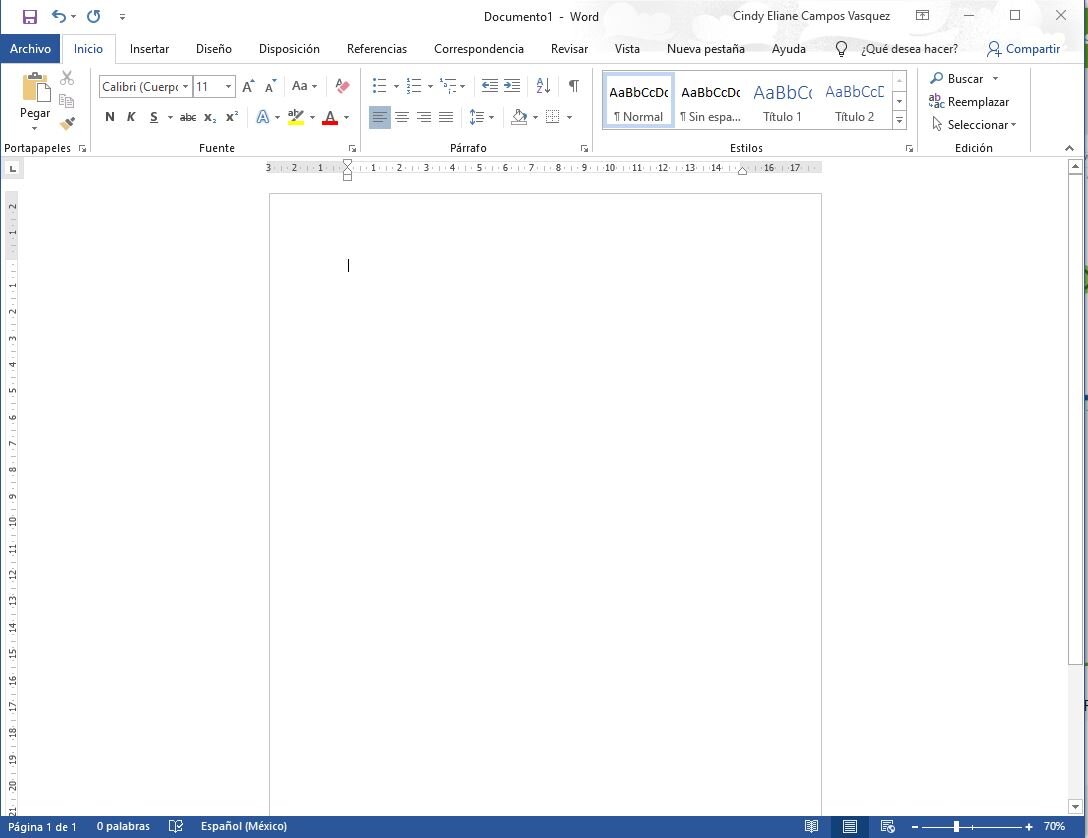Toggle bold formatting (N)
The height and width of the screenshot is (838, 1088).
click(x=110, y=117)
